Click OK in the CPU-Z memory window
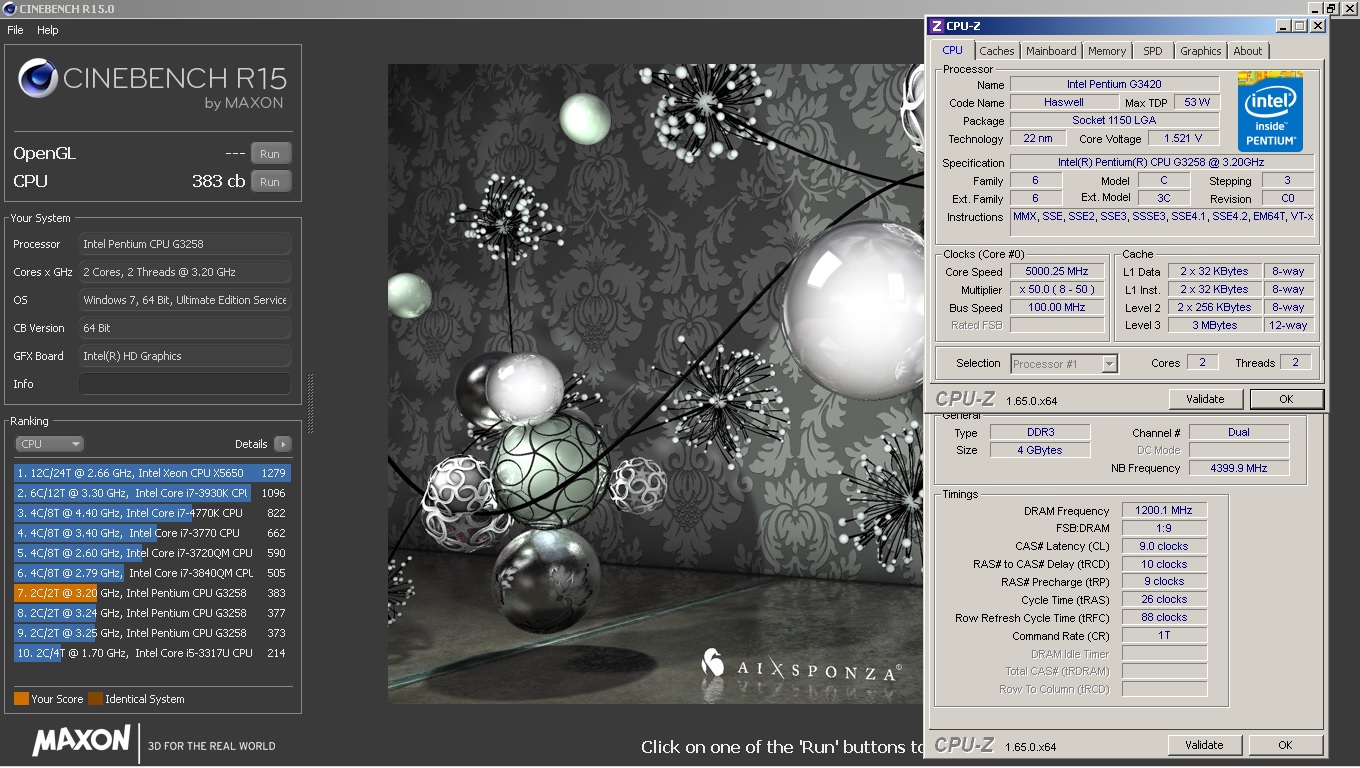1360x768 pixels. coord(1285,745)
